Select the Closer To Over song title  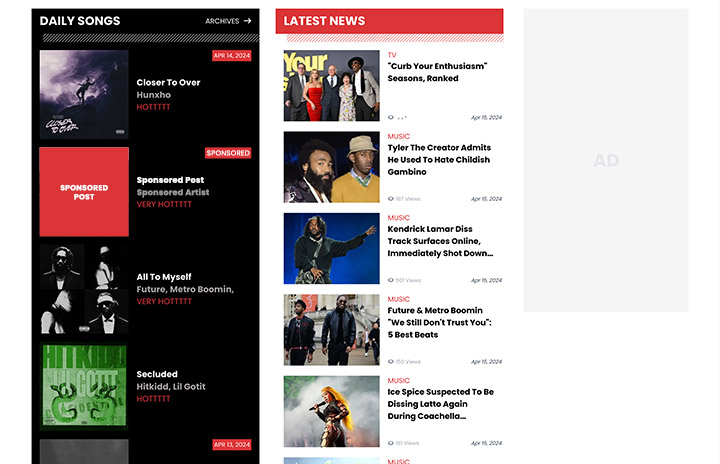[168, 83]
